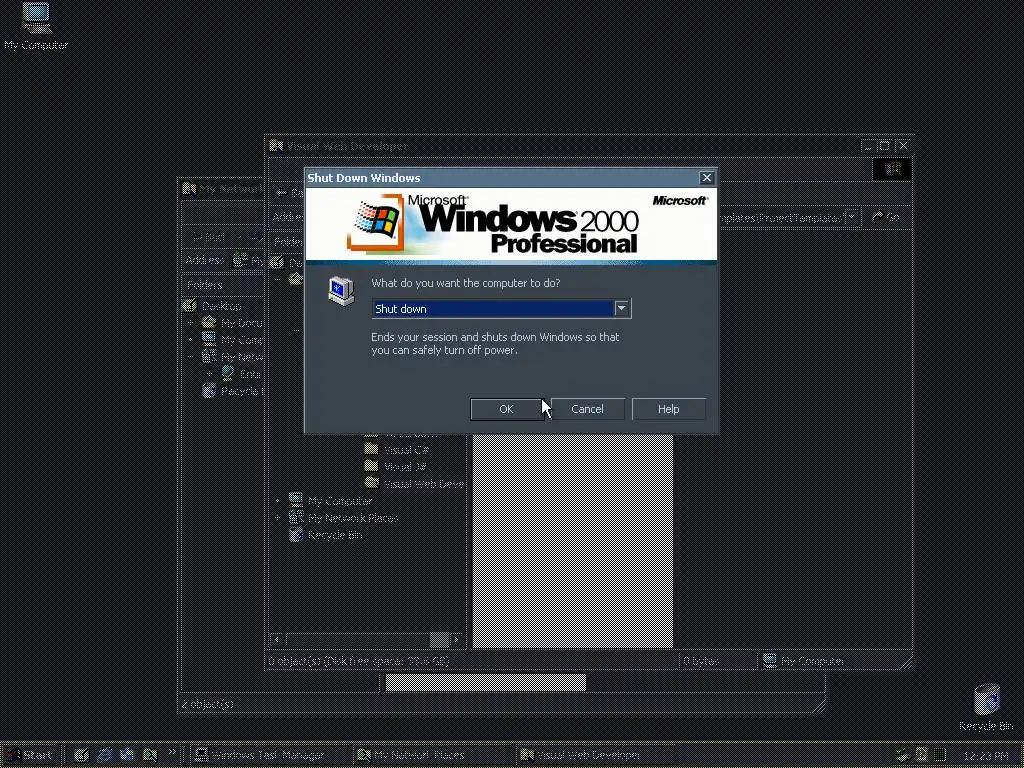This screenshot has height=768, width=1024.
Task: Expand the Entire Network node in back window
Action: pos(209,374)
